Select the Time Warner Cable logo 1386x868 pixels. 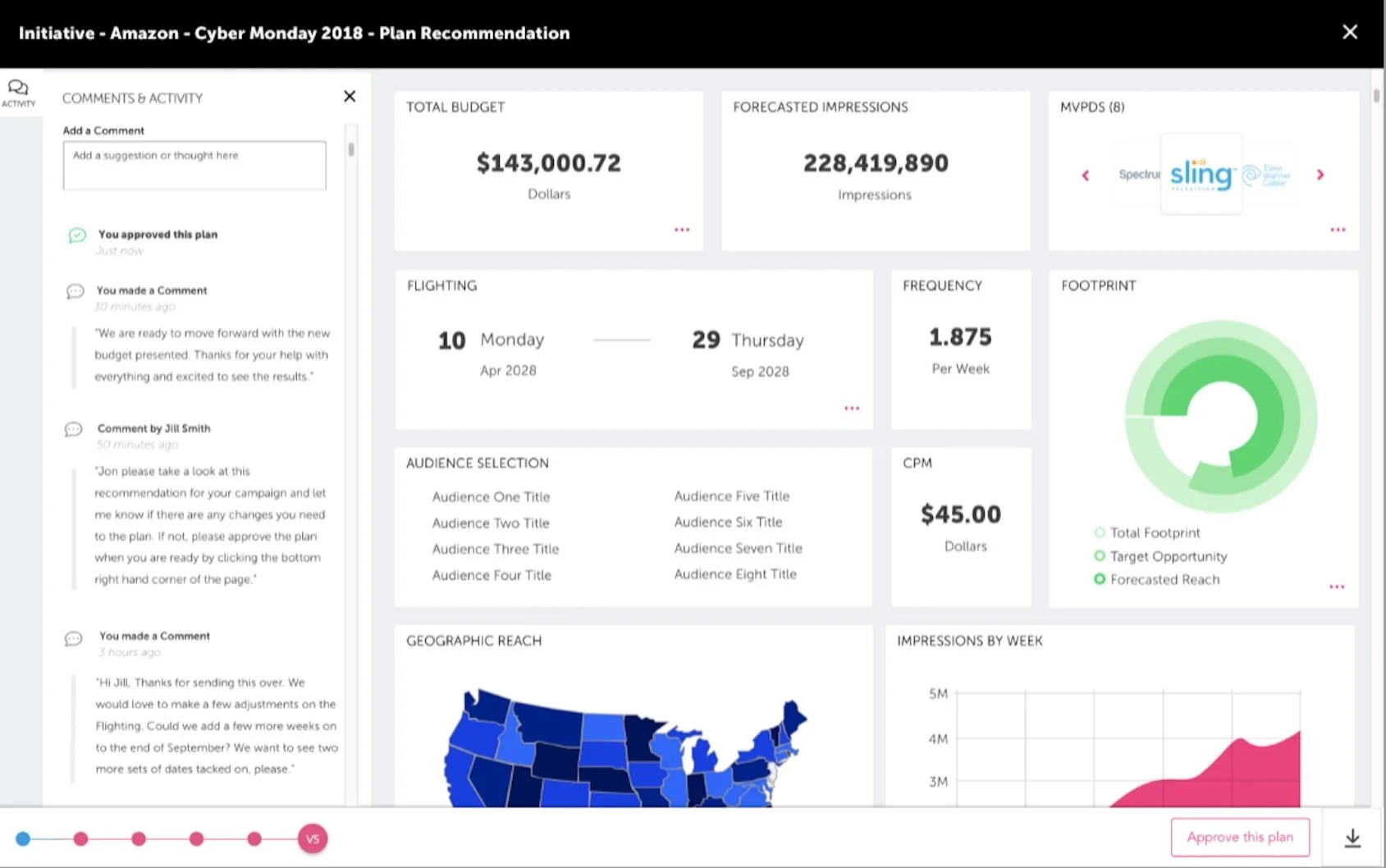pos(1266,175)
